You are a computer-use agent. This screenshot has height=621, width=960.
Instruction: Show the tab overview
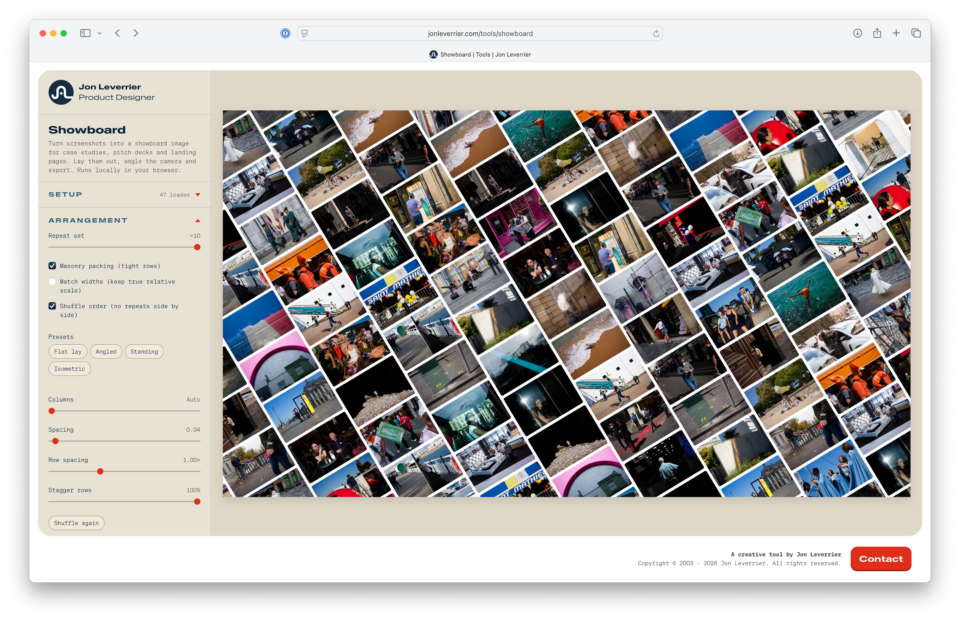[916, 33]
